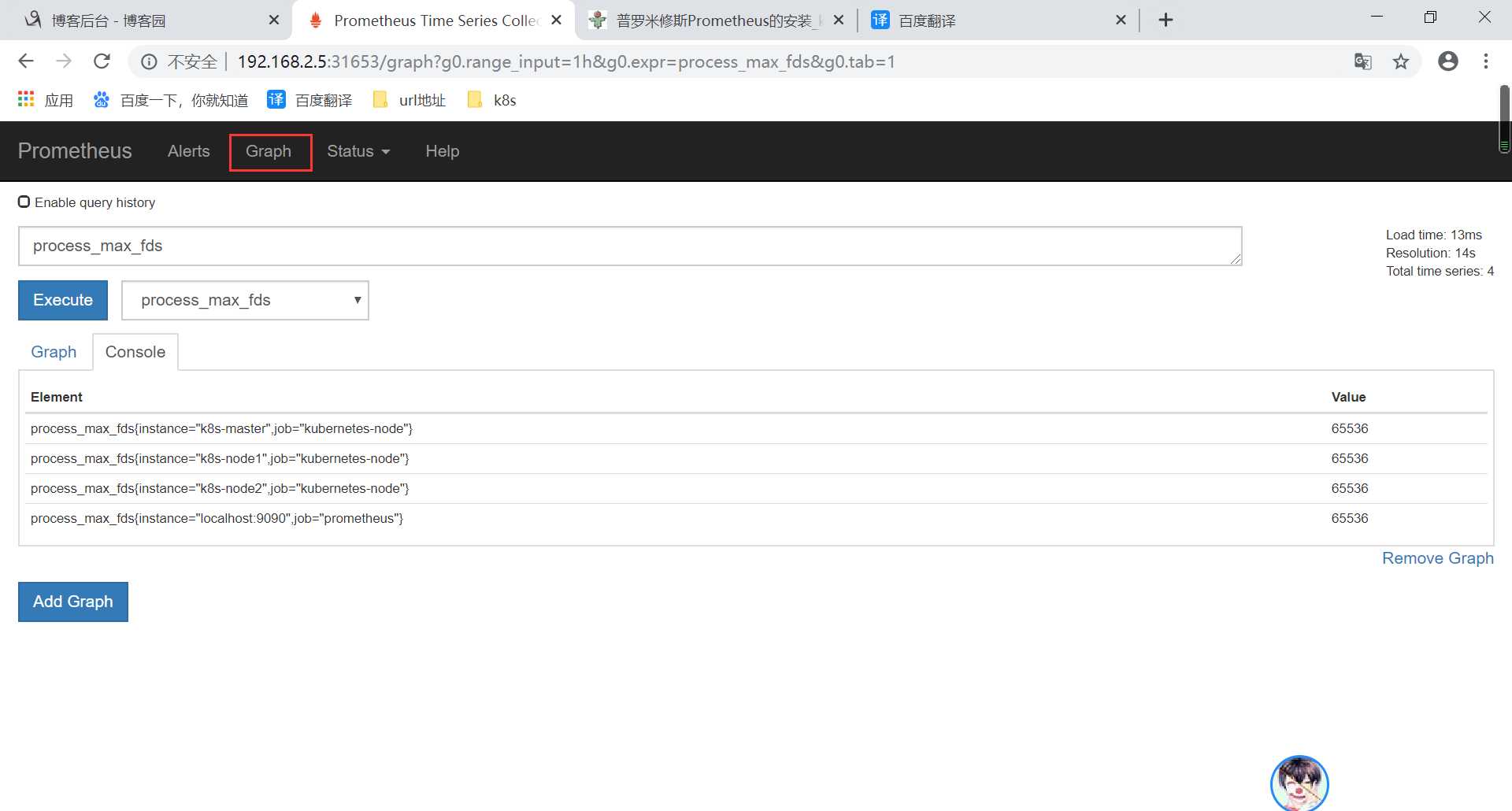Switch to 普罗米修斯Prometheus的安装 tab
This screenshot has width=1512, height=811.
[x=713, y=20]
